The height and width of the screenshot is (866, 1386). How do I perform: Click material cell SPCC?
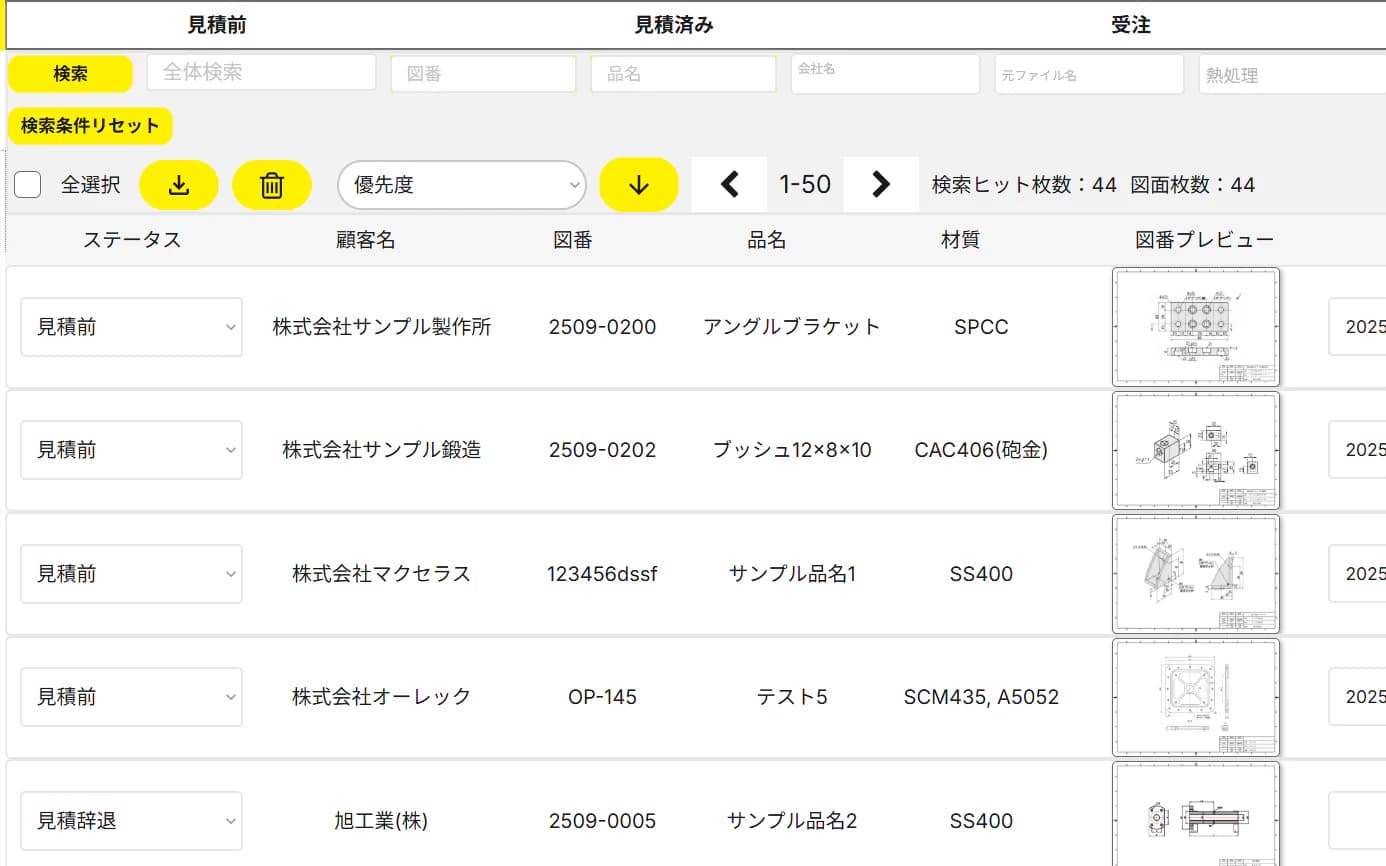tap(981, 327)
